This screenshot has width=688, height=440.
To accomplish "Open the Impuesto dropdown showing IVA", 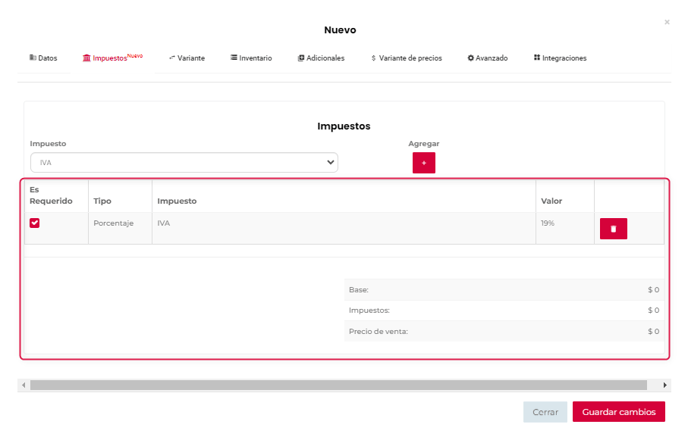I will coord(184,162).
